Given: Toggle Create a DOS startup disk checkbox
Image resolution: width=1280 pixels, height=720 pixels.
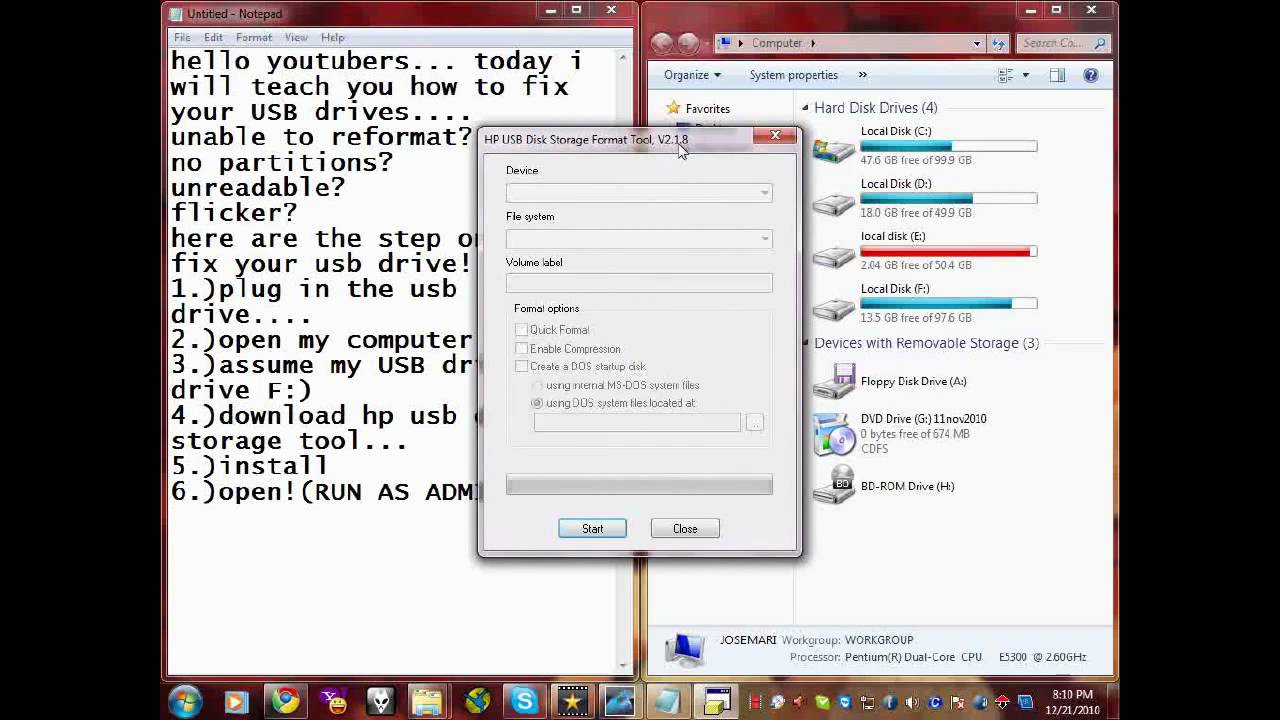Looking at the screenshot, I should (x=521, y=366).
